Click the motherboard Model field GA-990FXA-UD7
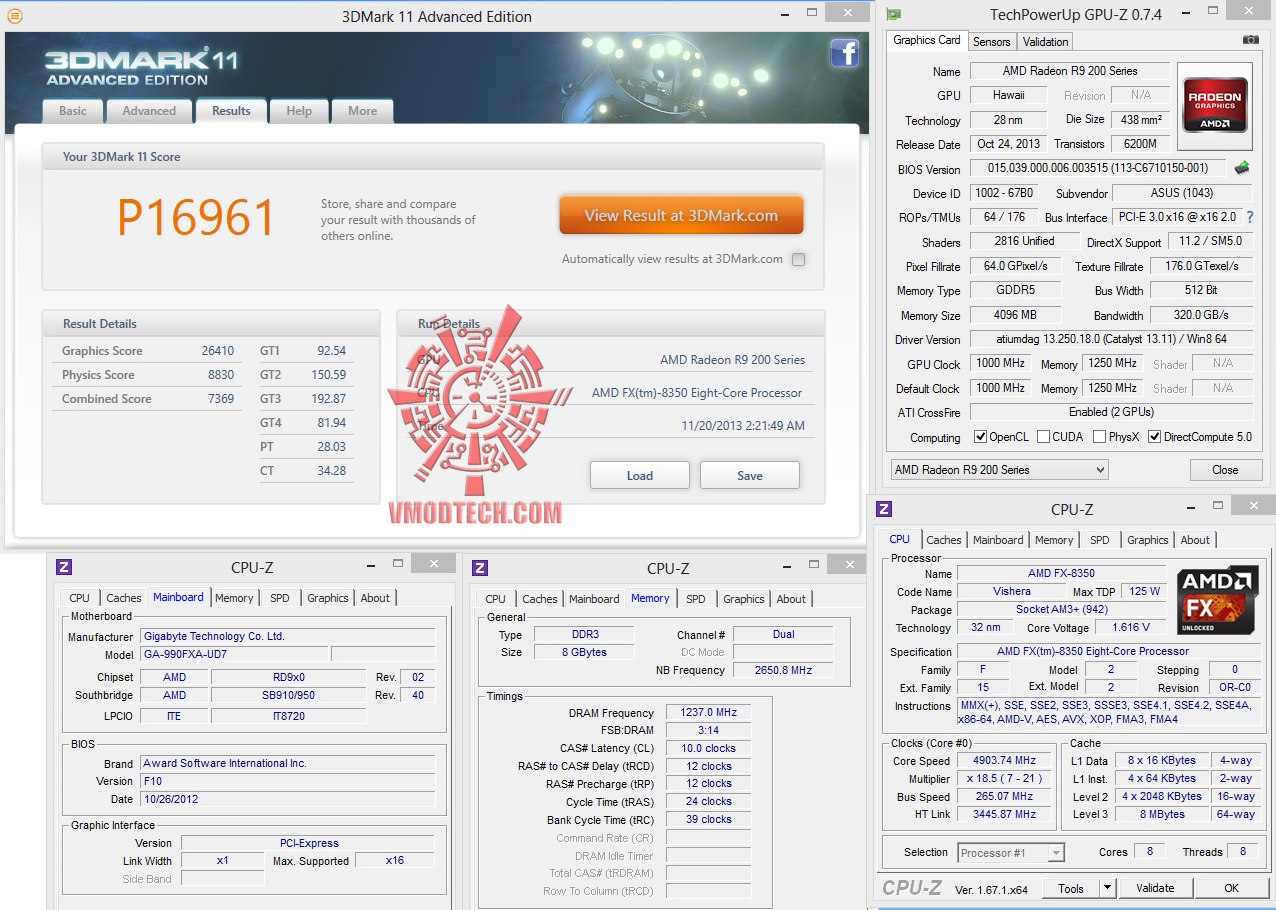 tap(234, 655)
